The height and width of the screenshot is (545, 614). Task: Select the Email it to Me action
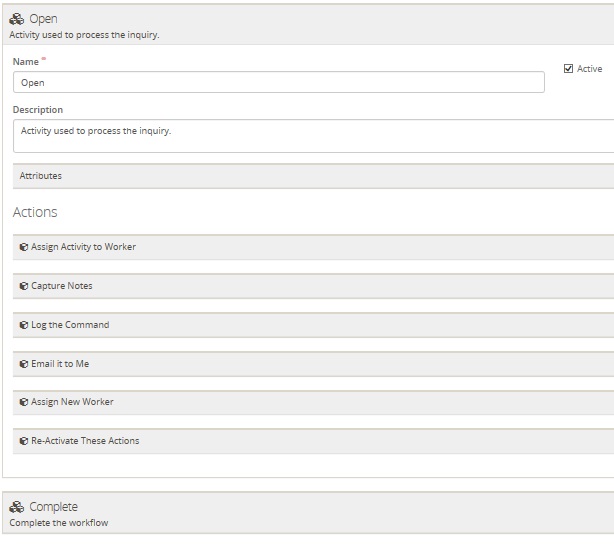[x=60, y=364]
